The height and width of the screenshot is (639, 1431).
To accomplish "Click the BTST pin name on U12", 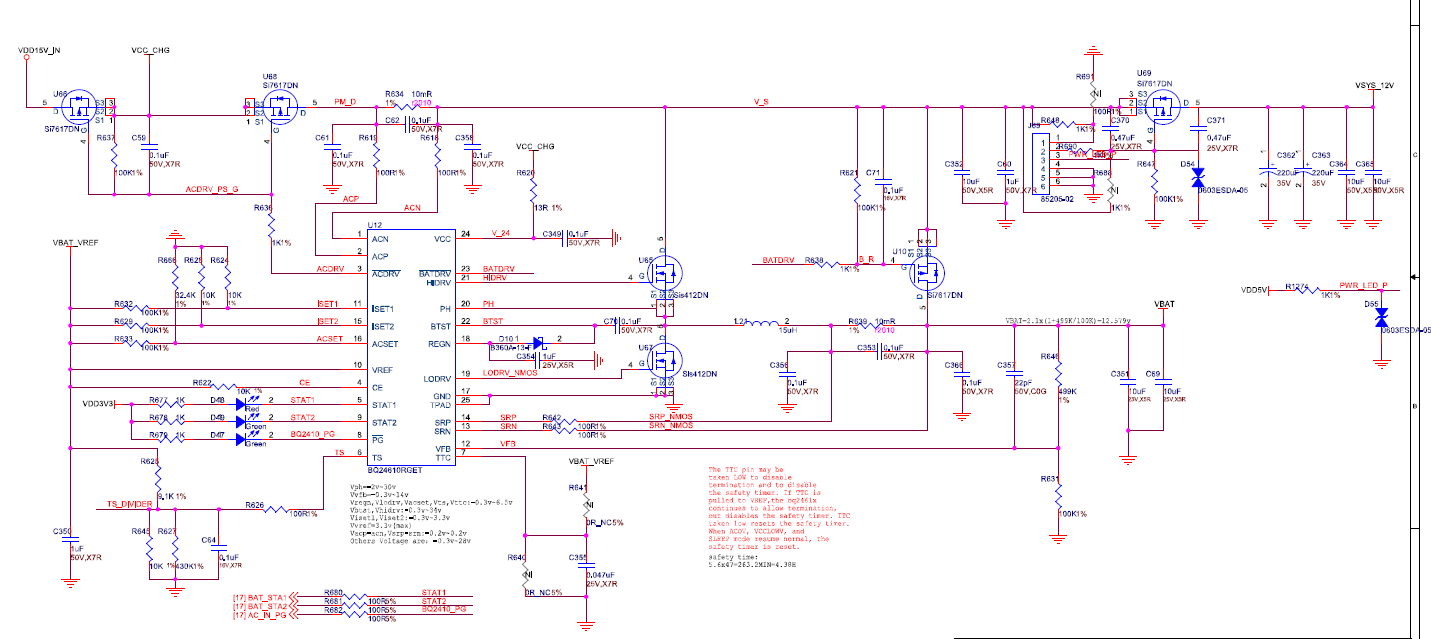I will point(441,327).
